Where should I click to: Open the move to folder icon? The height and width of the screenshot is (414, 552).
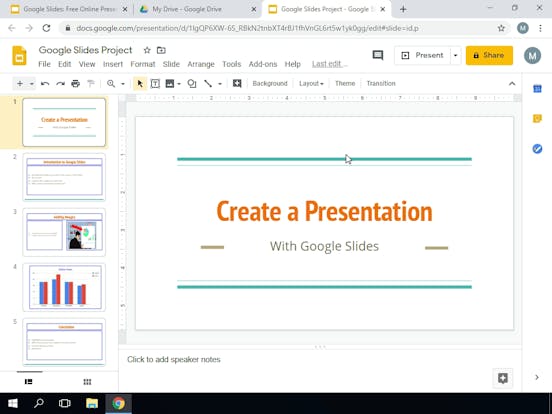tap(161, 50)
